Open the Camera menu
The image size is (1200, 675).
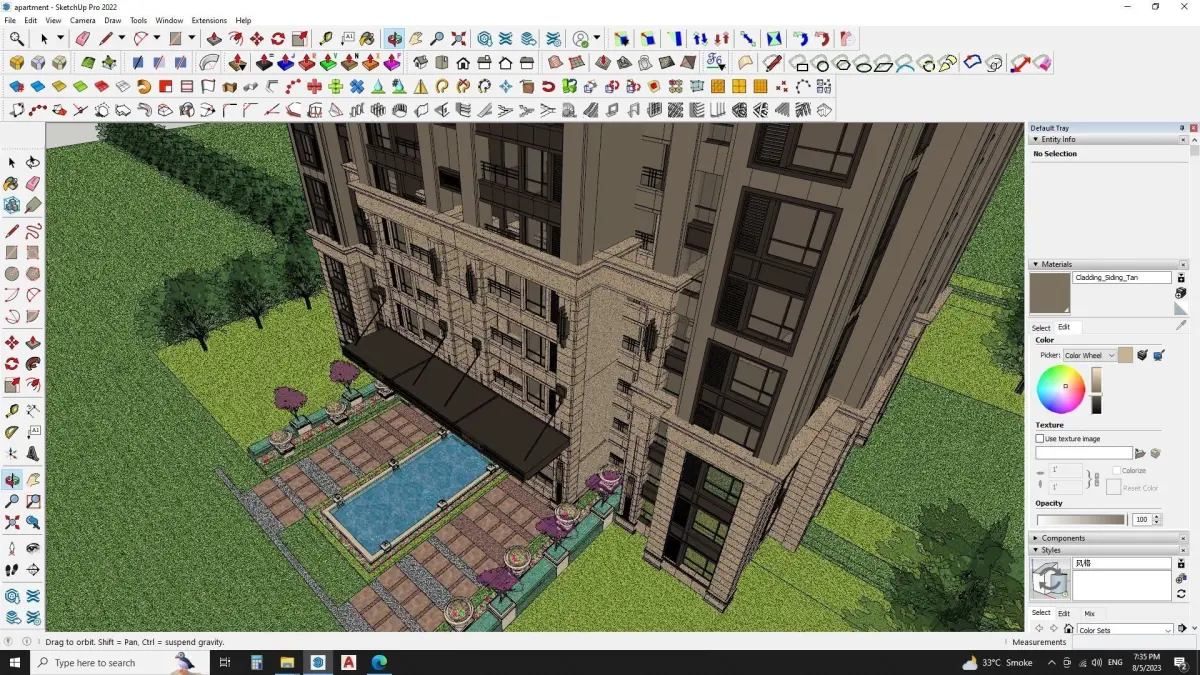click(x=83, y=20)
